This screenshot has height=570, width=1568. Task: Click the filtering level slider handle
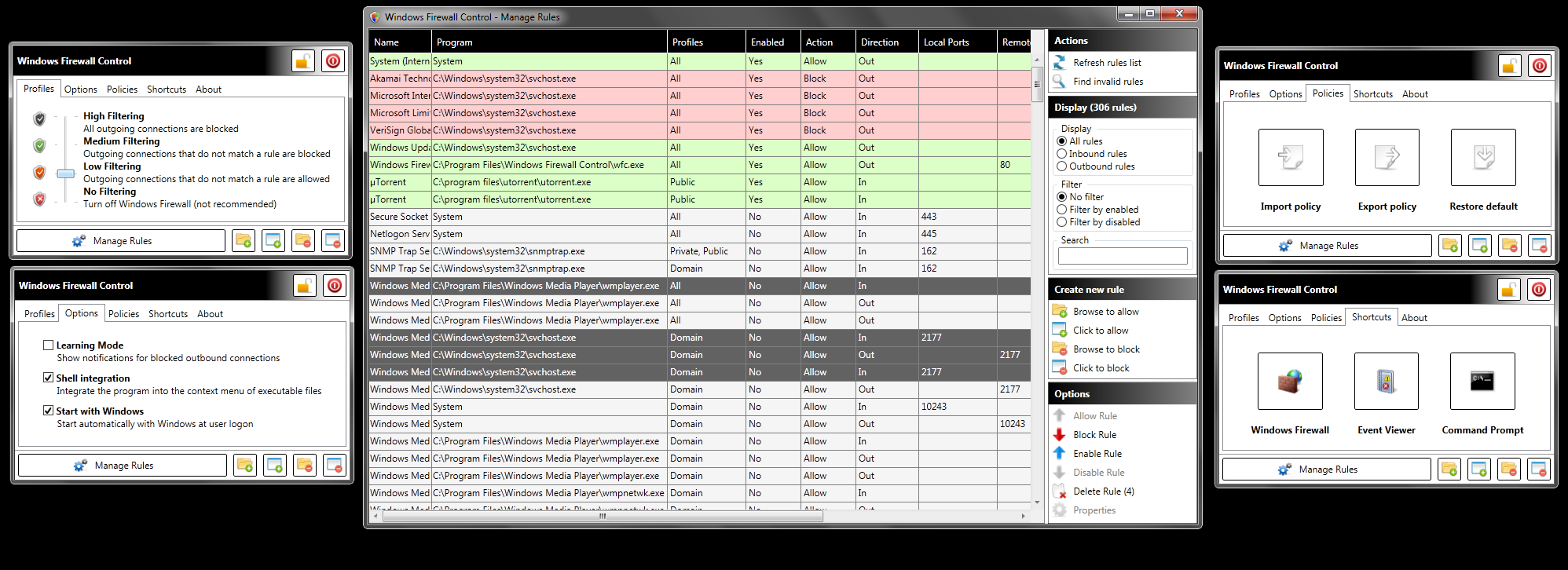click(66, 174)
